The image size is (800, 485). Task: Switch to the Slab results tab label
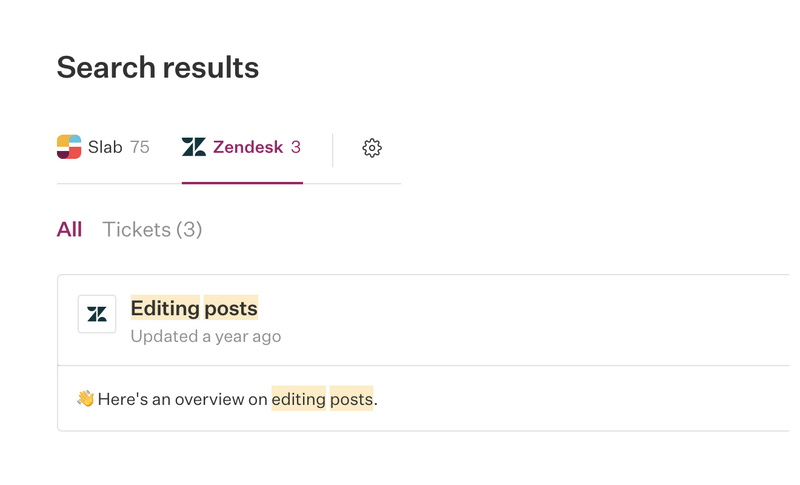[x=105, y=147]
